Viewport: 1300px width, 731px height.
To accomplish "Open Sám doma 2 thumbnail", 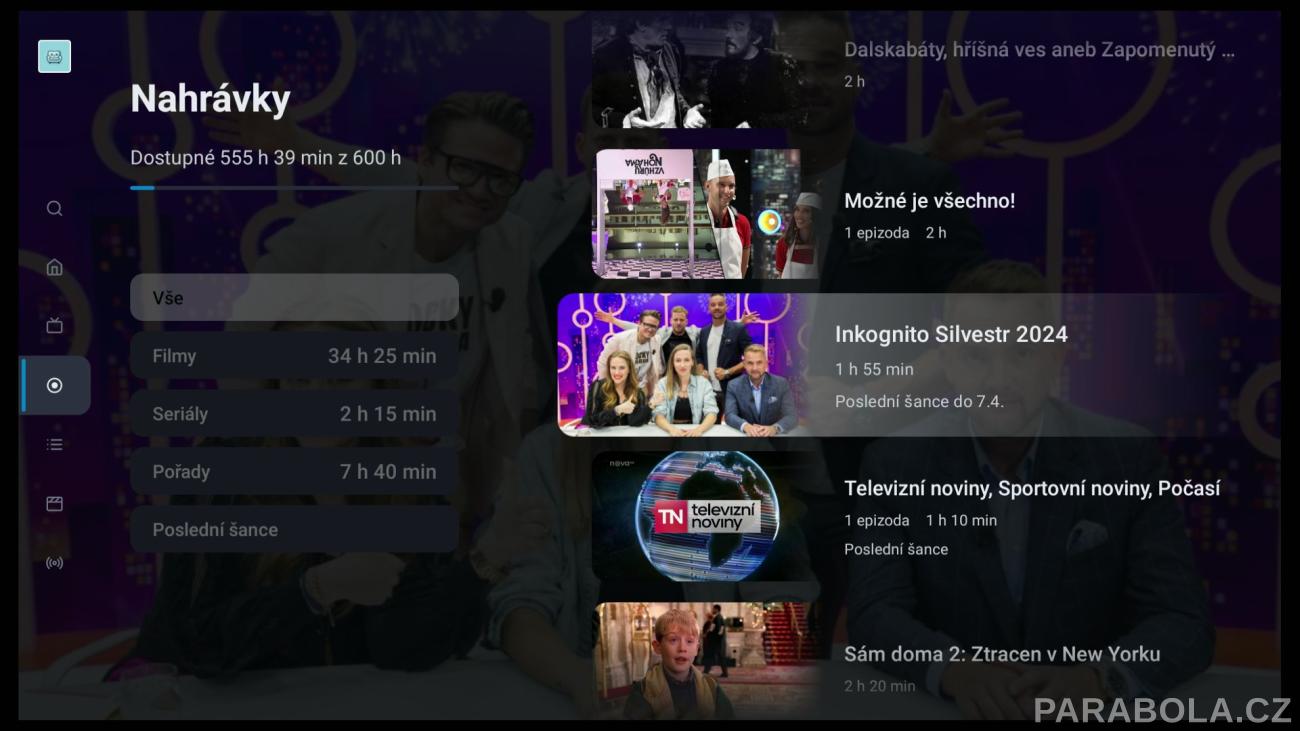I will click(706, 661).
